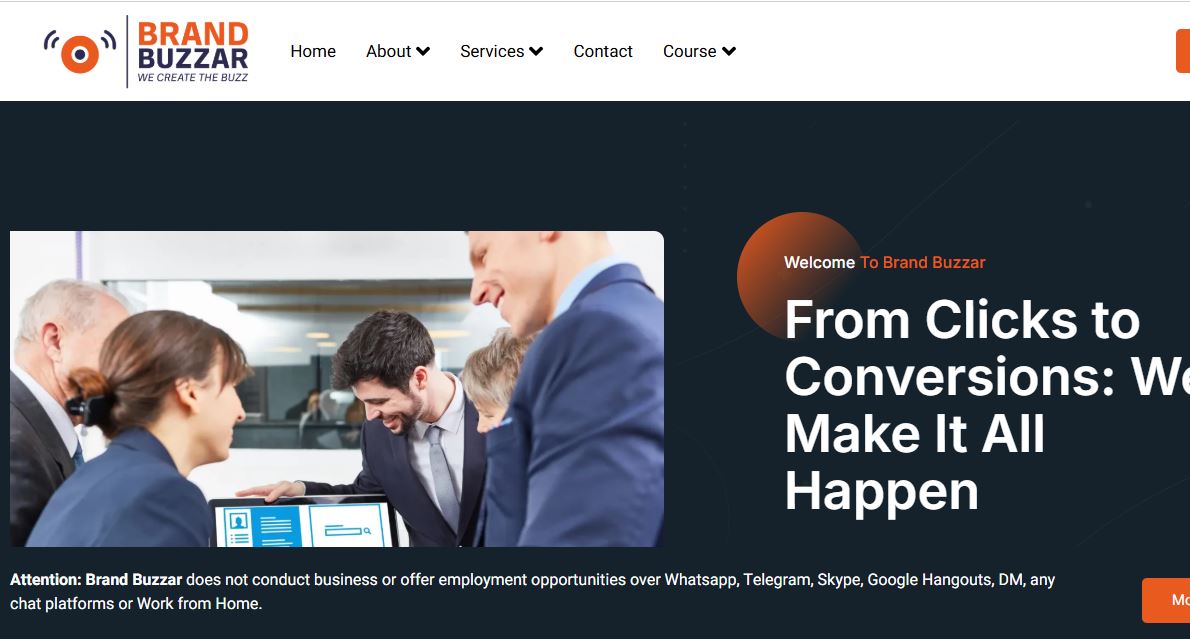Expand the chevron arrow beside About
Screen dimensions: 1190x639
tap(423, 52)
